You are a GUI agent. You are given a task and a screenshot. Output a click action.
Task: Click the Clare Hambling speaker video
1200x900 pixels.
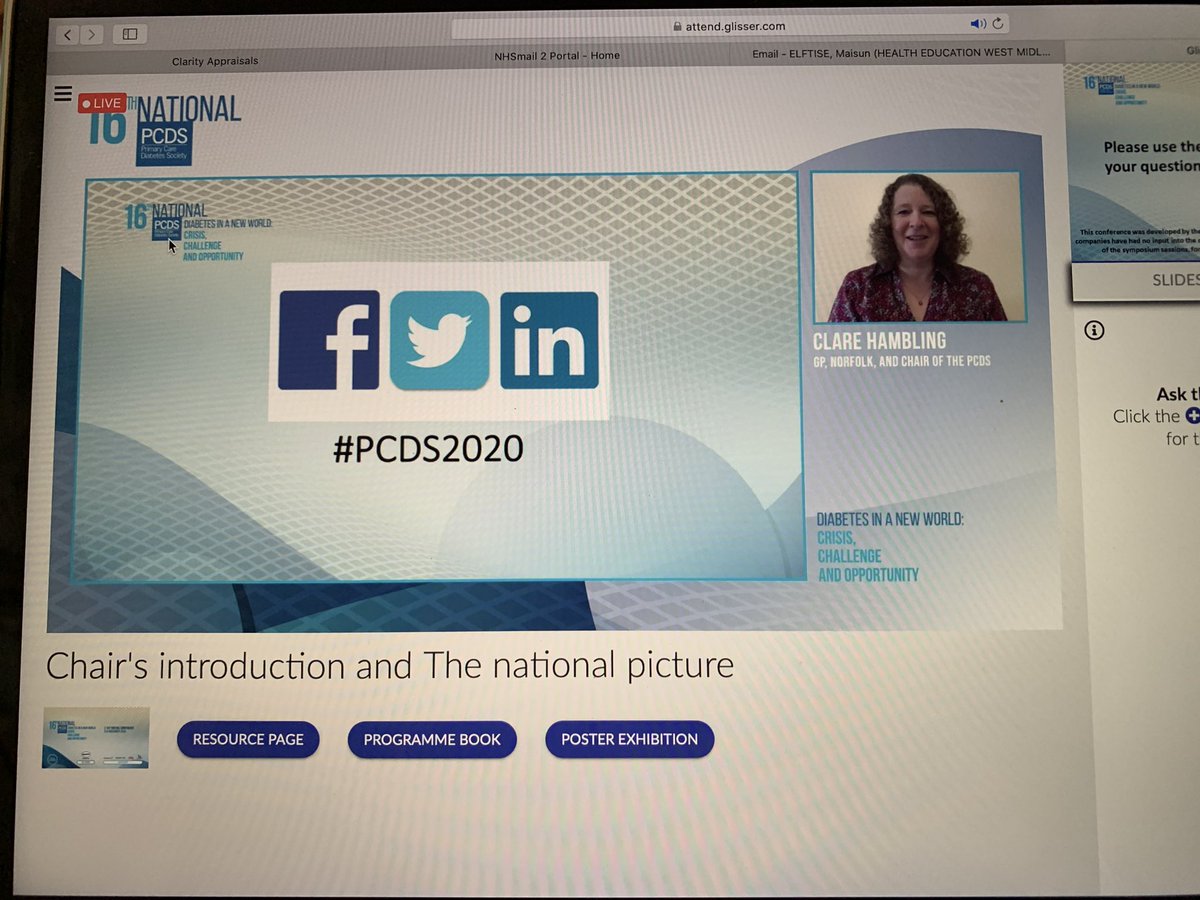coord(918,246)
